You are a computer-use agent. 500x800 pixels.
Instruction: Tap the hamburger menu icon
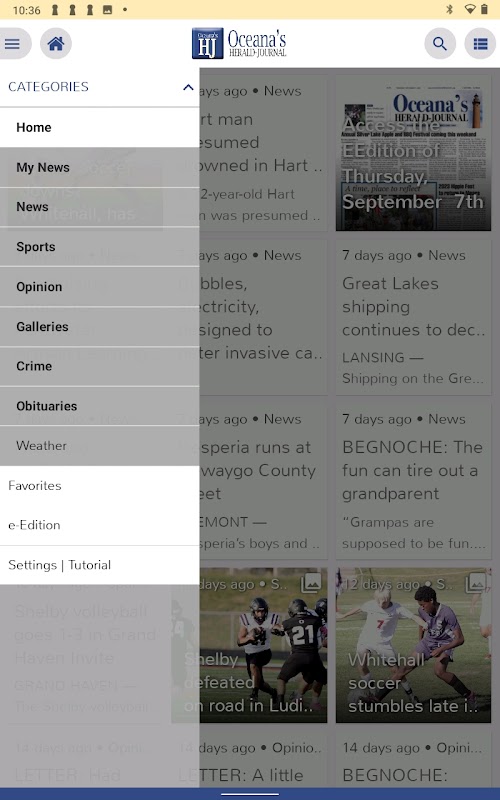point(12,44)
